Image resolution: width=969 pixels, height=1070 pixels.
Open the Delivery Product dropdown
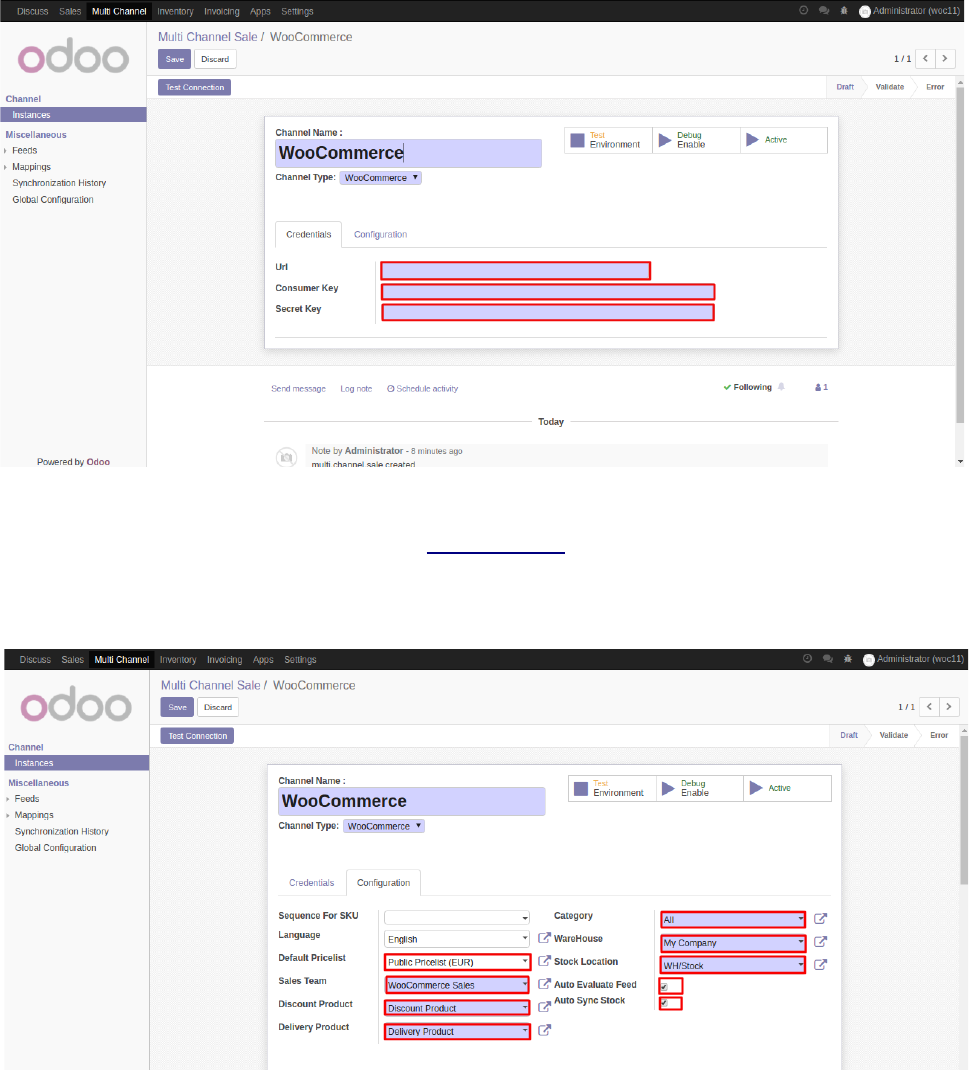457,1031
